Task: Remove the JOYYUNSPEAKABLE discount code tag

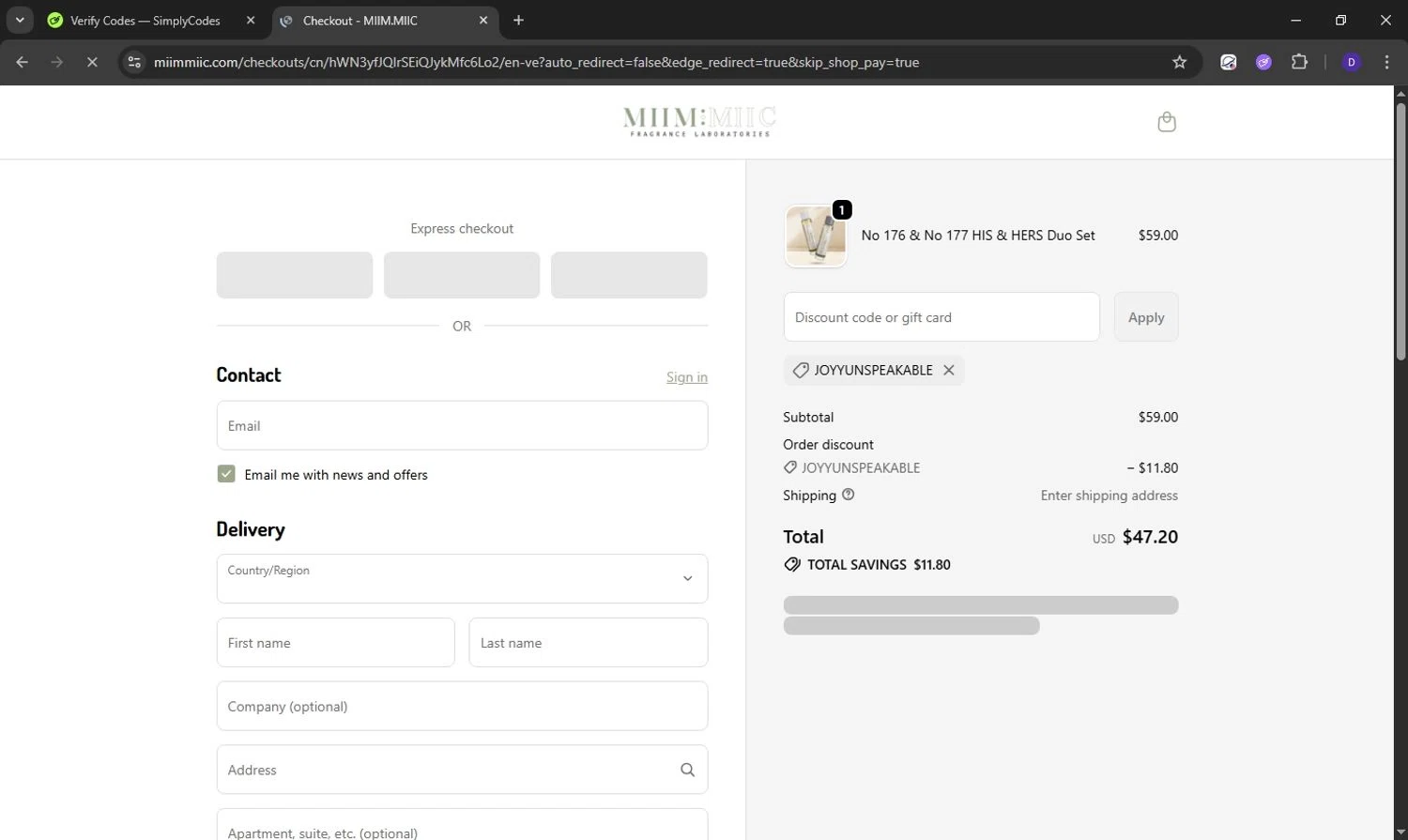Action: pyautogui.click(x=949, y=370)
